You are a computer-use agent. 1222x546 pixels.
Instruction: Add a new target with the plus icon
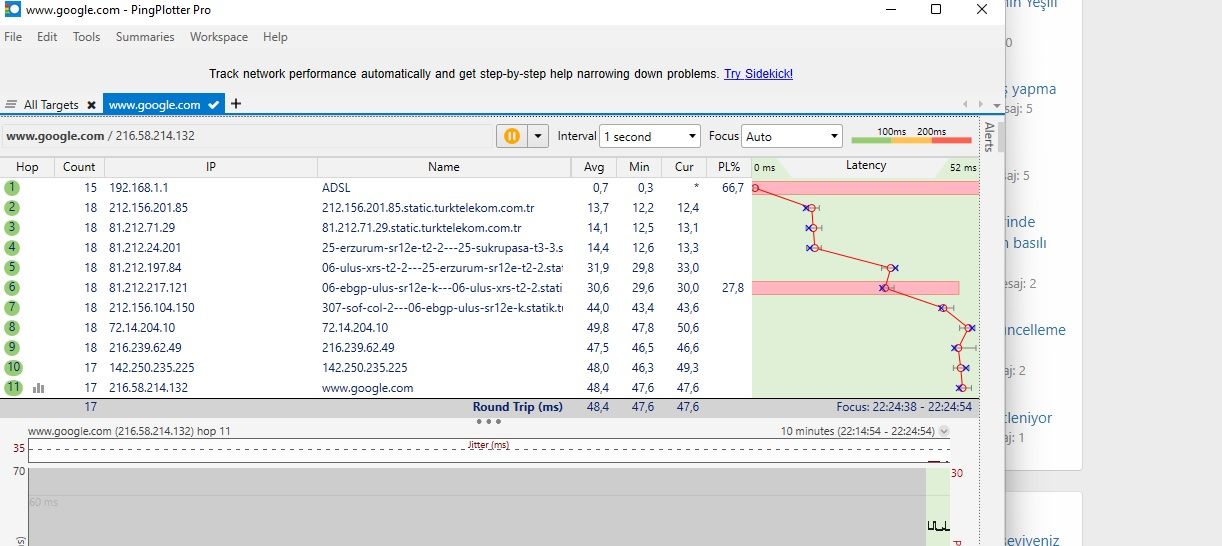(x=236, y=104)
